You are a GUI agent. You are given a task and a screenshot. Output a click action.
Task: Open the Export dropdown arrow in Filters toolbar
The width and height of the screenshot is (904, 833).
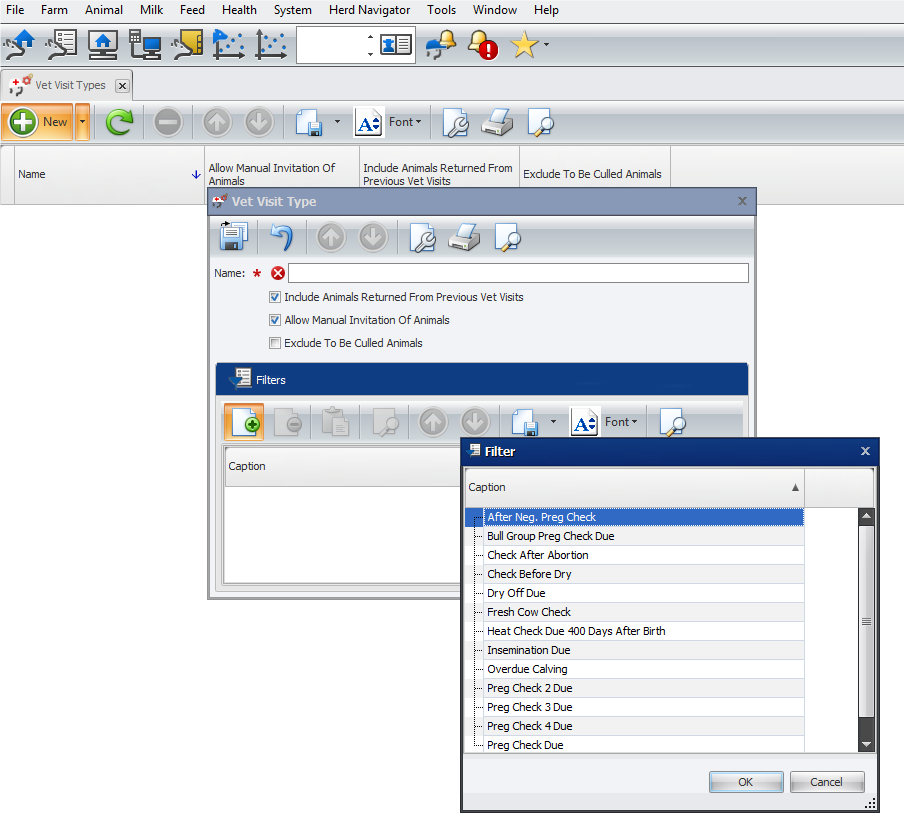click(x=553, y=421)
